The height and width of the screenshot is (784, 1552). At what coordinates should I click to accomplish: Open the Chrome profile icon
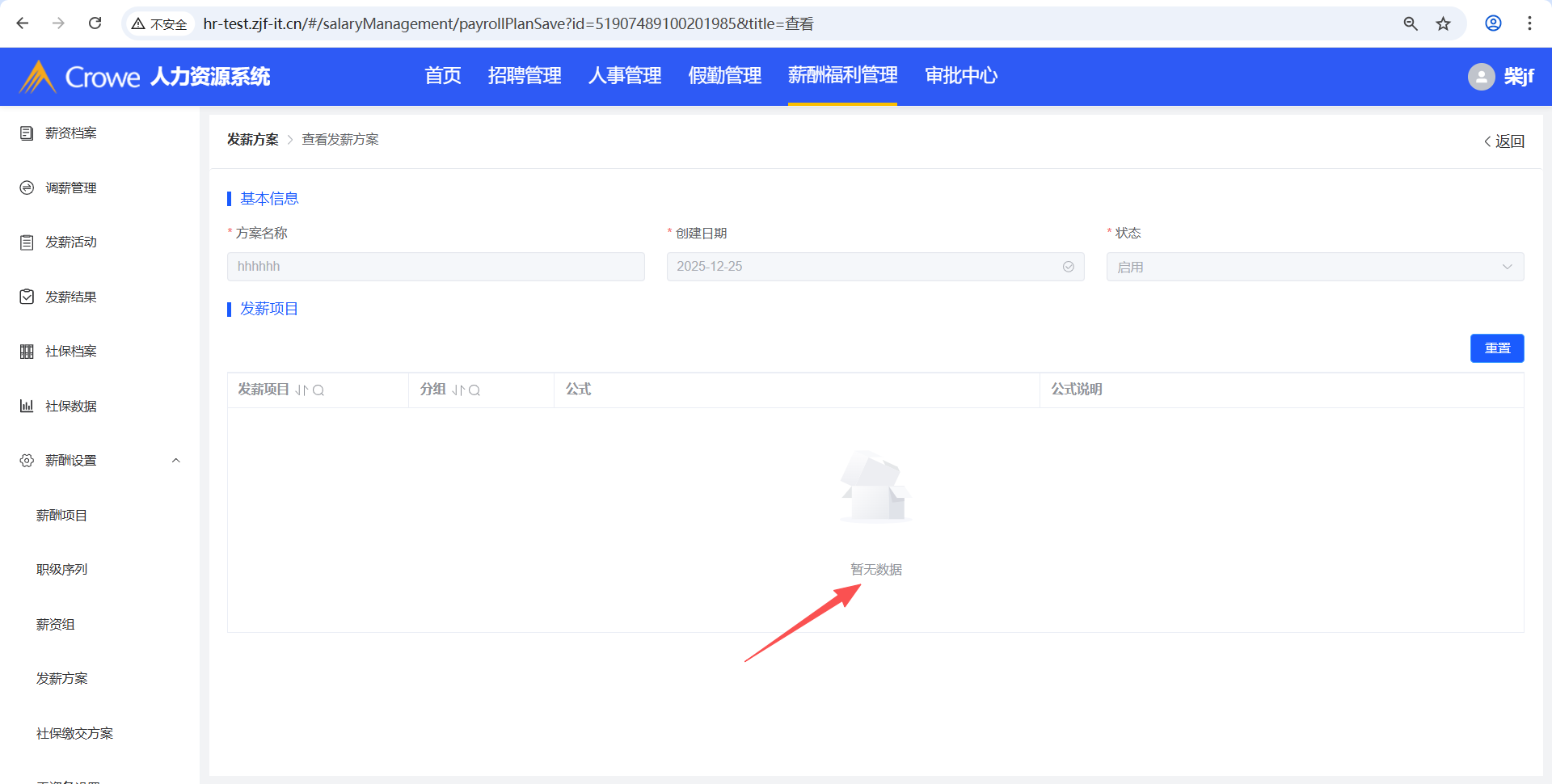click(1494, 23)
